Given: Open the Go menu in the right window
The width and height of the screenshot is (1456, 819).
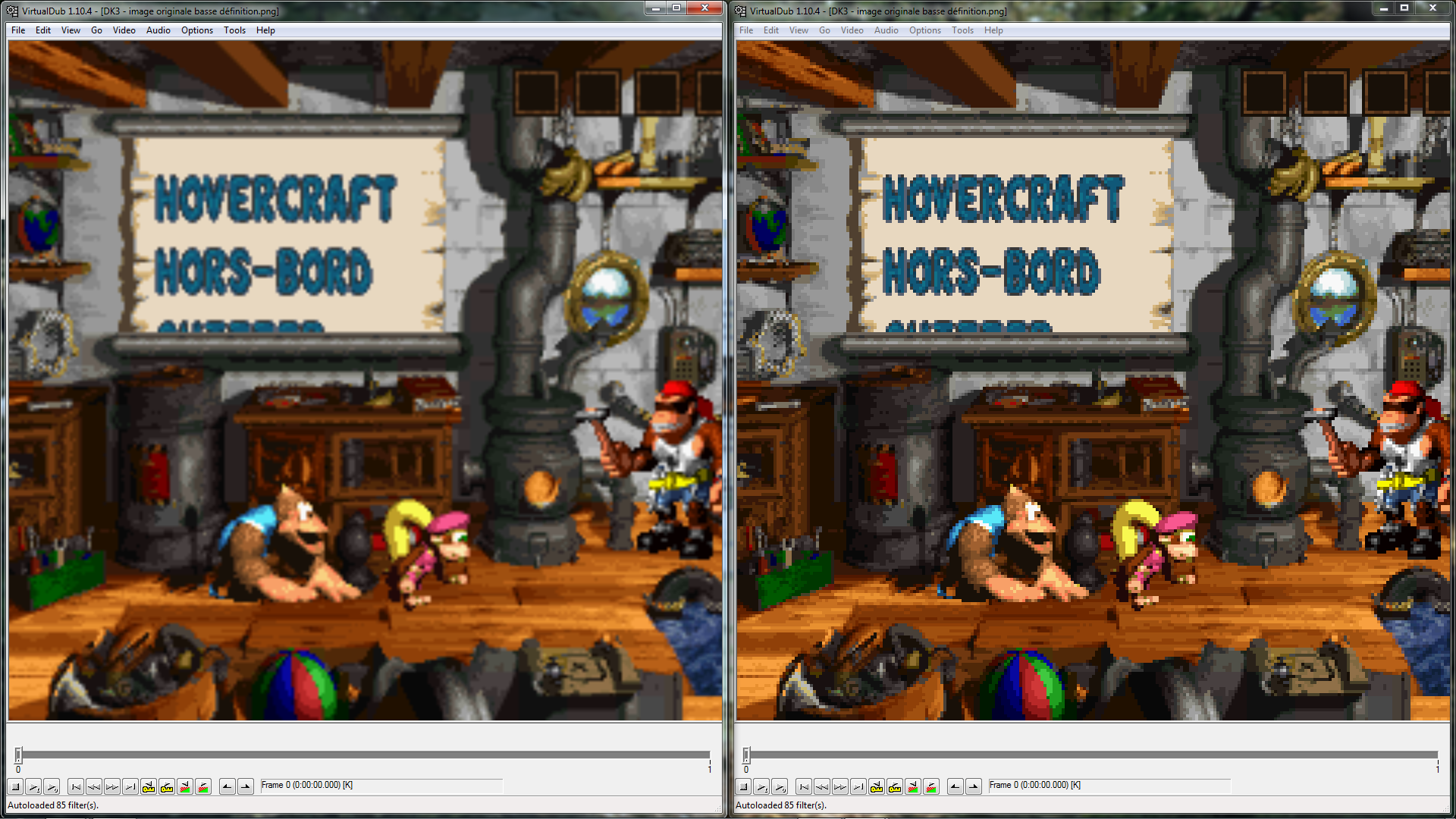Looking at the screenshot, I should pyautogui.click(x=824, y=30).
